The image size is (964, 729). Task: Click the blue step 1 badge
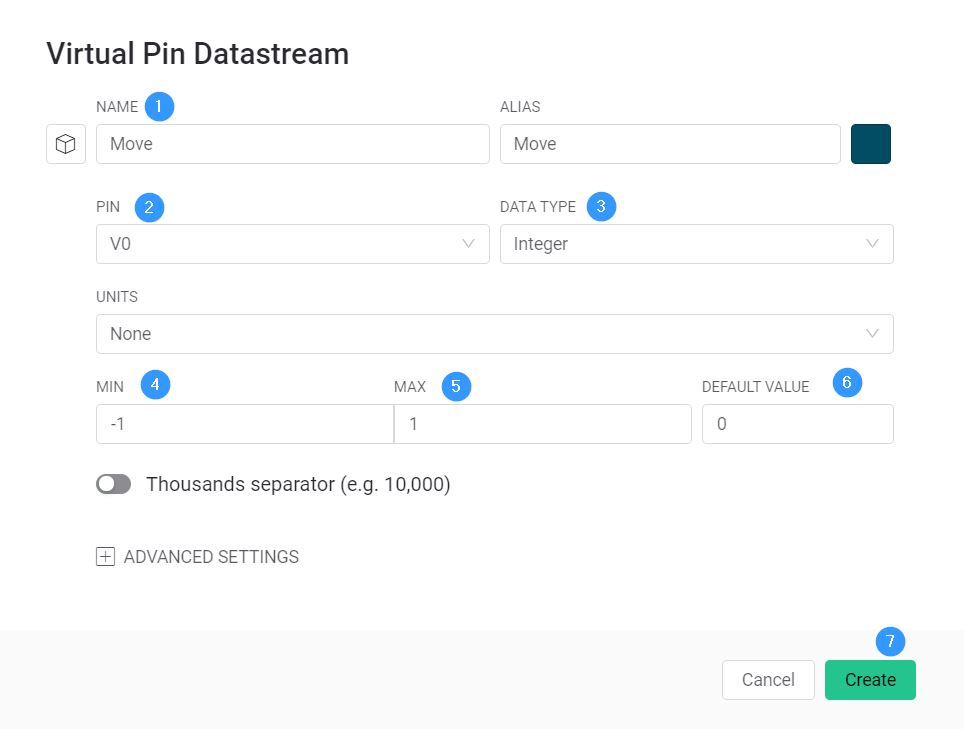(x=159, y=106)
